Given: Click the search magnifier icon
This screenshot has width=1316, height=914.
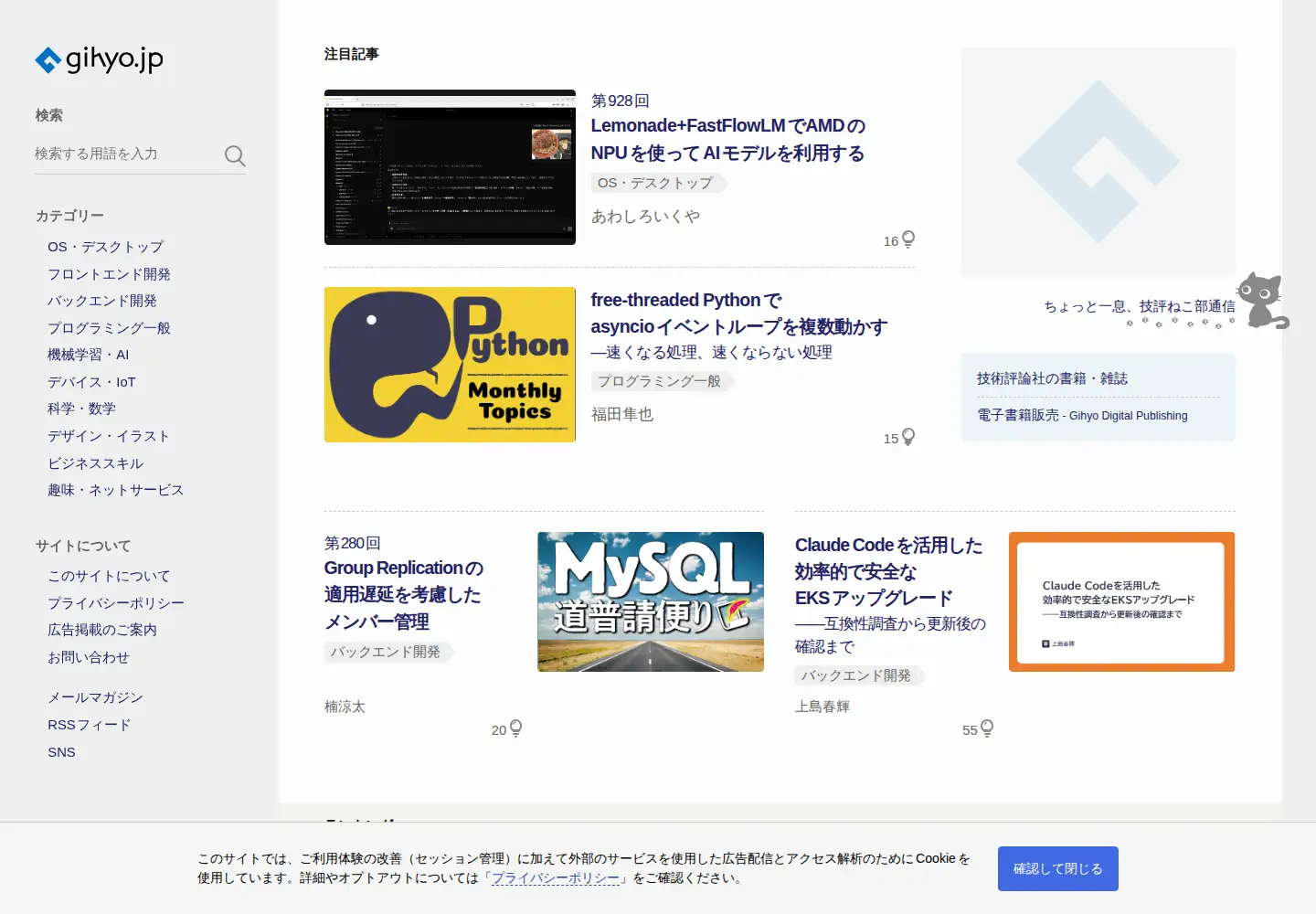Looking at the screenshot, I should pos(235,155).
